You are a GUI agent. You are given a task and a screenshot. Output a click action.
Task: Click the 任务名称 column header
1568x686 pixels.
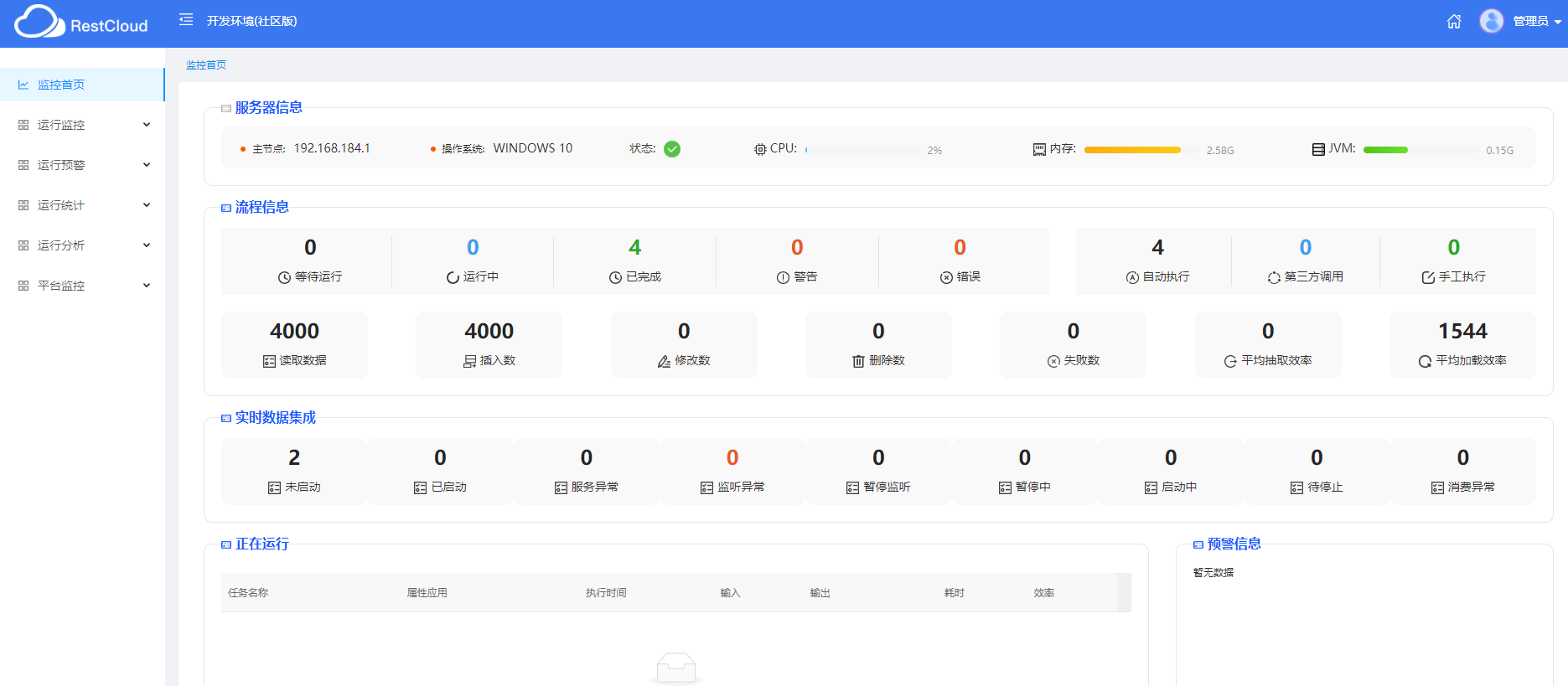(248, 592)
